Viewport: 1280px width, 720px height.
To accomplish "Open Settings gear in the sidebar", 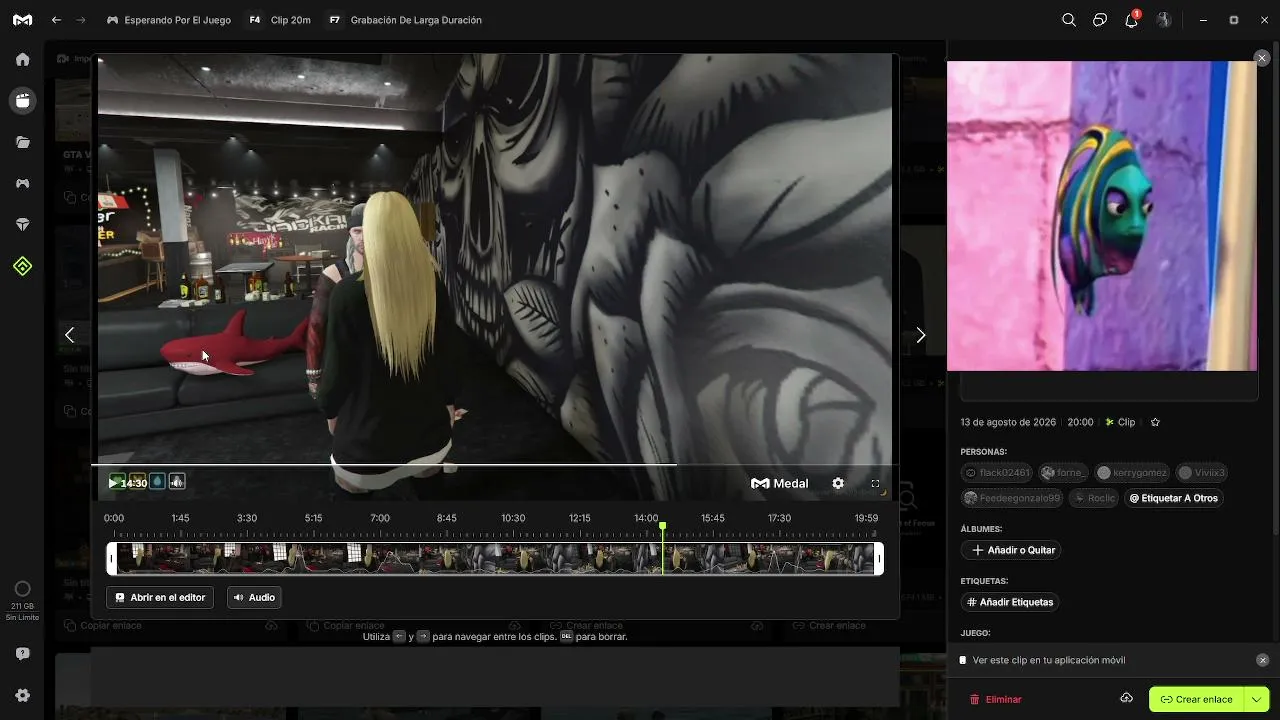I will (22, 695).
